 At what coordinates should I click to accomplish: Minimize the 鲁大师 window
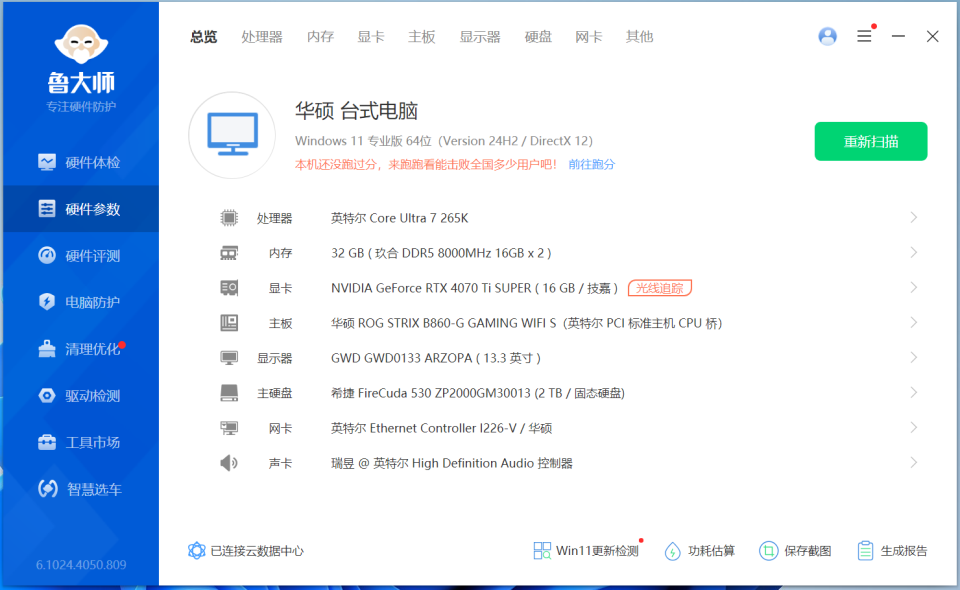[x=898, y=36]
